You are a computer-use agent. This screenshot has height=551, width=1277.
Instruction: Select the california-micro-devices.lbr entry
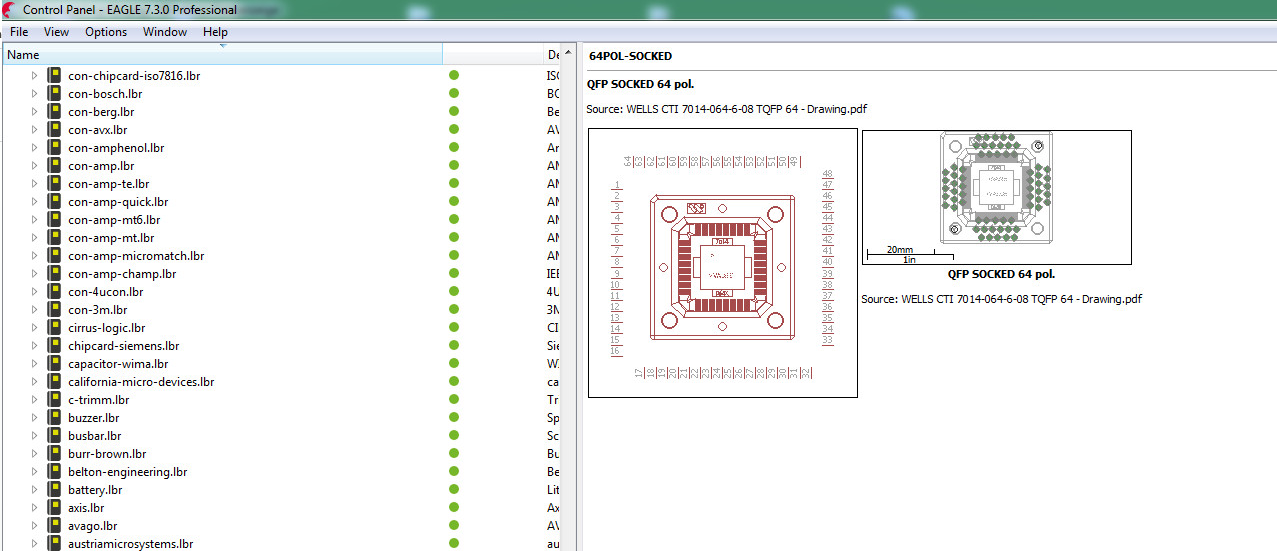coord(141,382)
